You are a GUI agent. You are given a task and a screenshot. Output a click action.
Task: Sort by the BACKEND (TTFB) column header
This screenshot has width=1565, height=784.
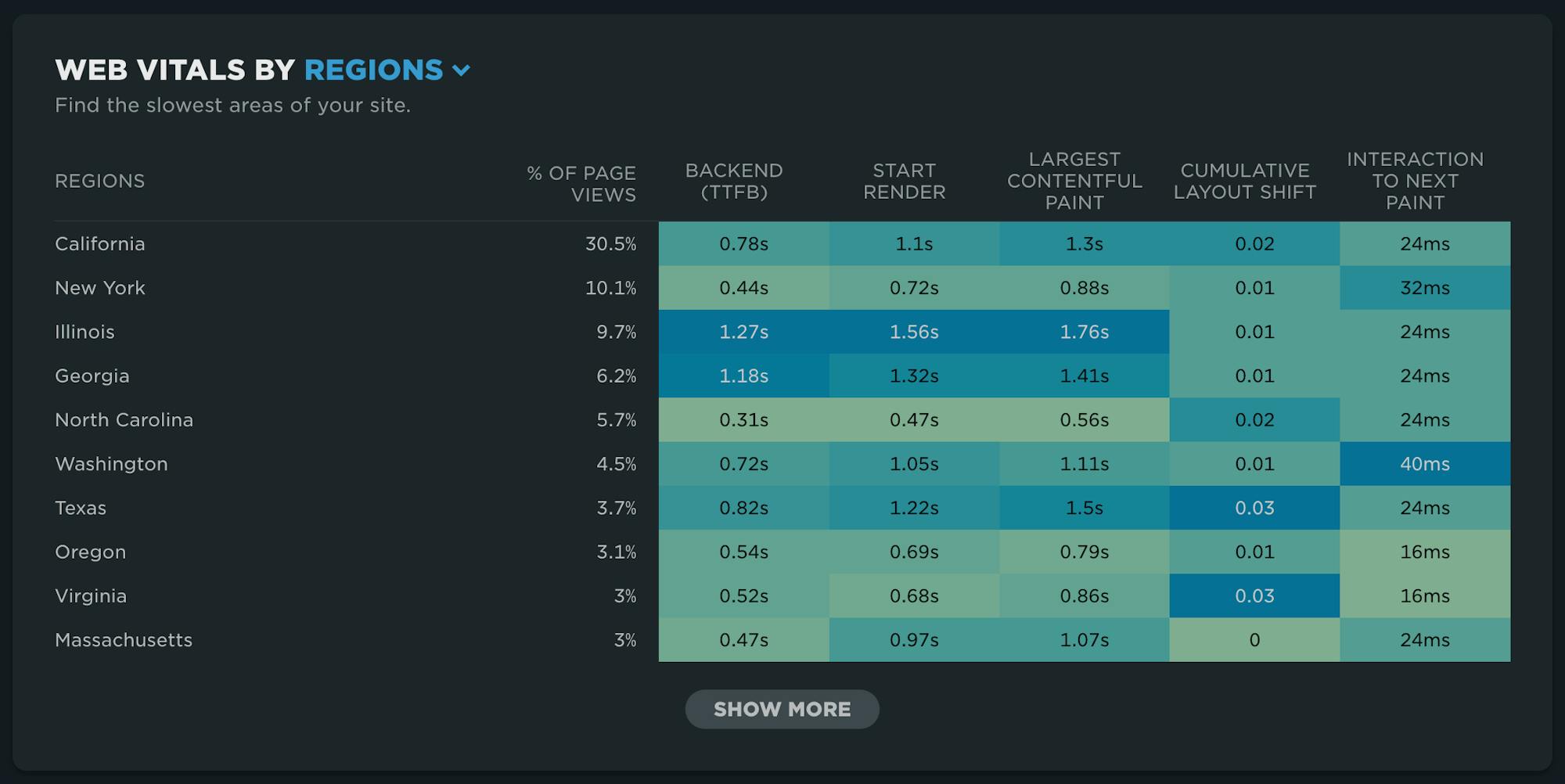[734, 181]
